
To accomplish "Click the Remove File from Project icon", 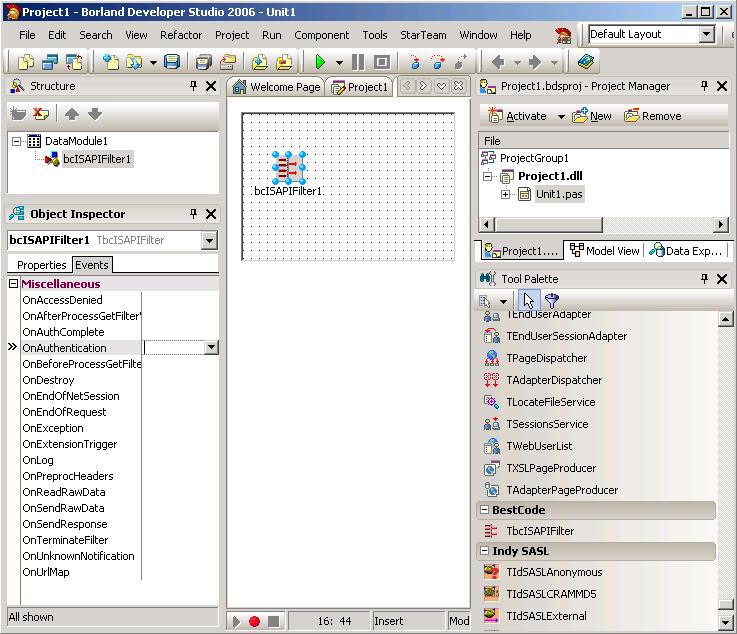I will point(284,62).
